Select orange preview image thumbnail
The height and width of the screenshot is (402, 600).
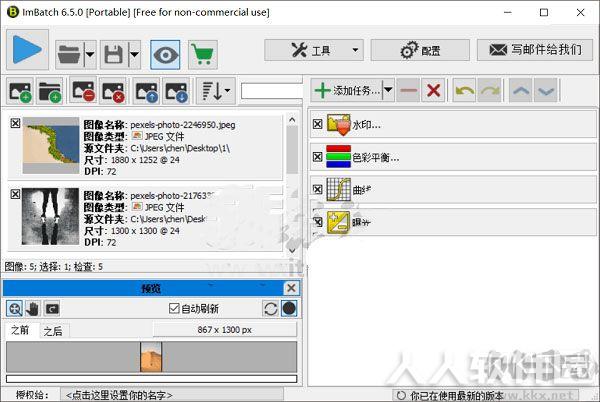pyautogui.click(x=151, y=357)
